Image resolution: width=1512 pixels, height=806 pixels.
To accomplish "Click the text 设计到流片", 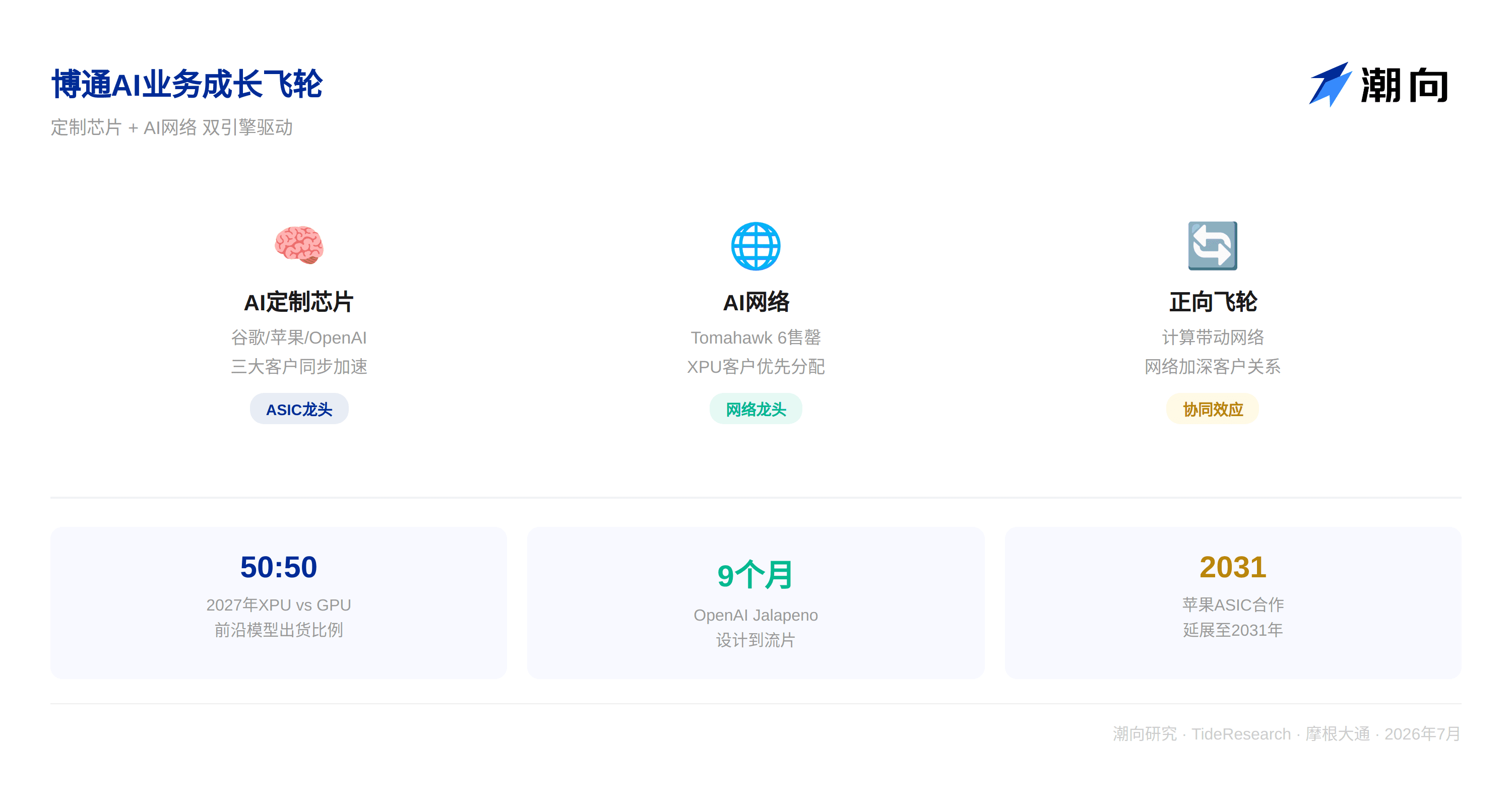I will tap(755, 640).
